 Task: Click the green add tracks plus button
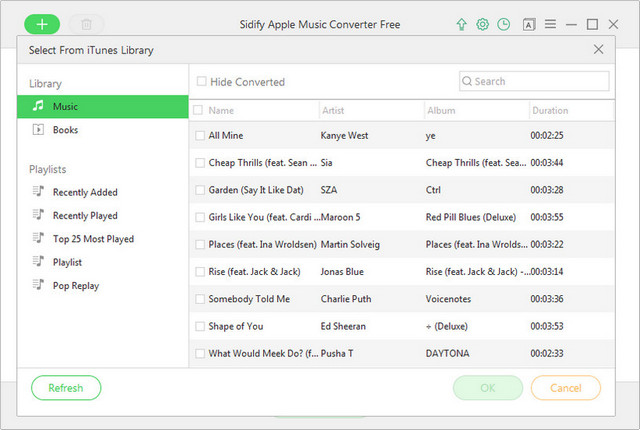[x=42, y=23]
